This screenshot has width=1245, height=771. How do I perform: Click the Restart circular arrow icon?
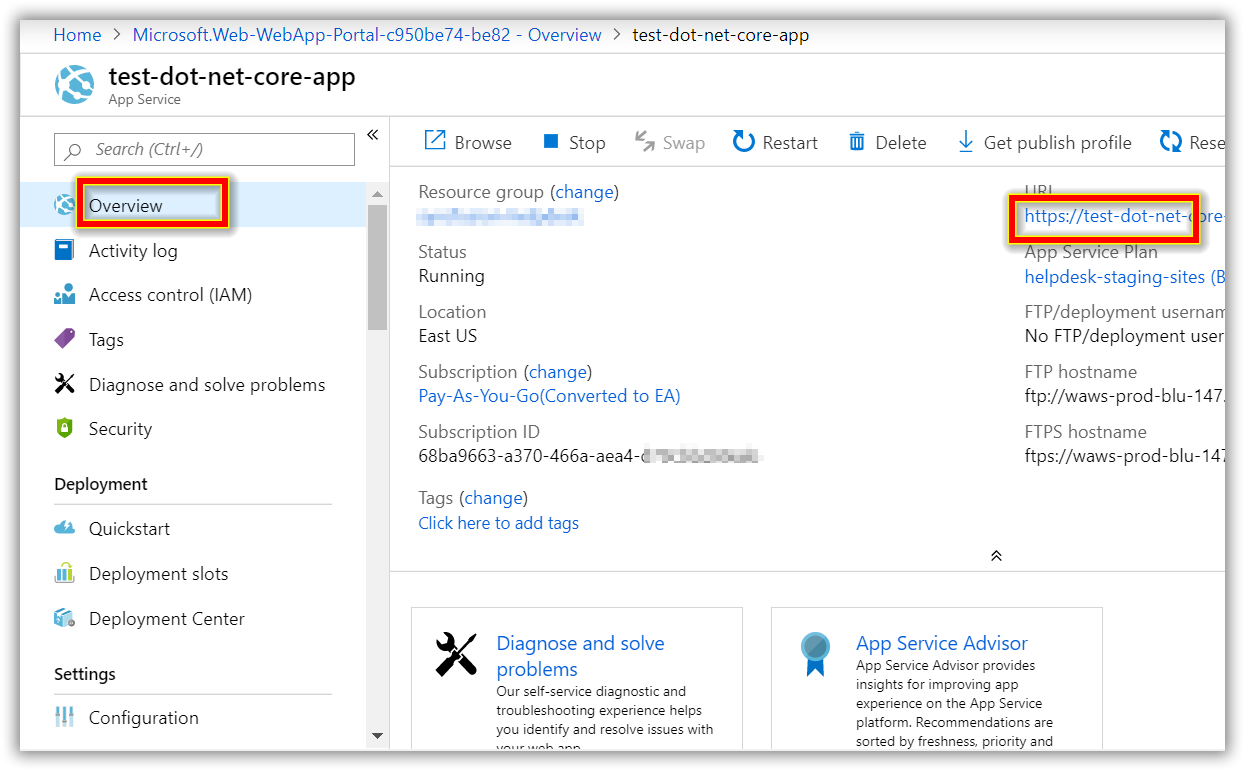point(743,142)
